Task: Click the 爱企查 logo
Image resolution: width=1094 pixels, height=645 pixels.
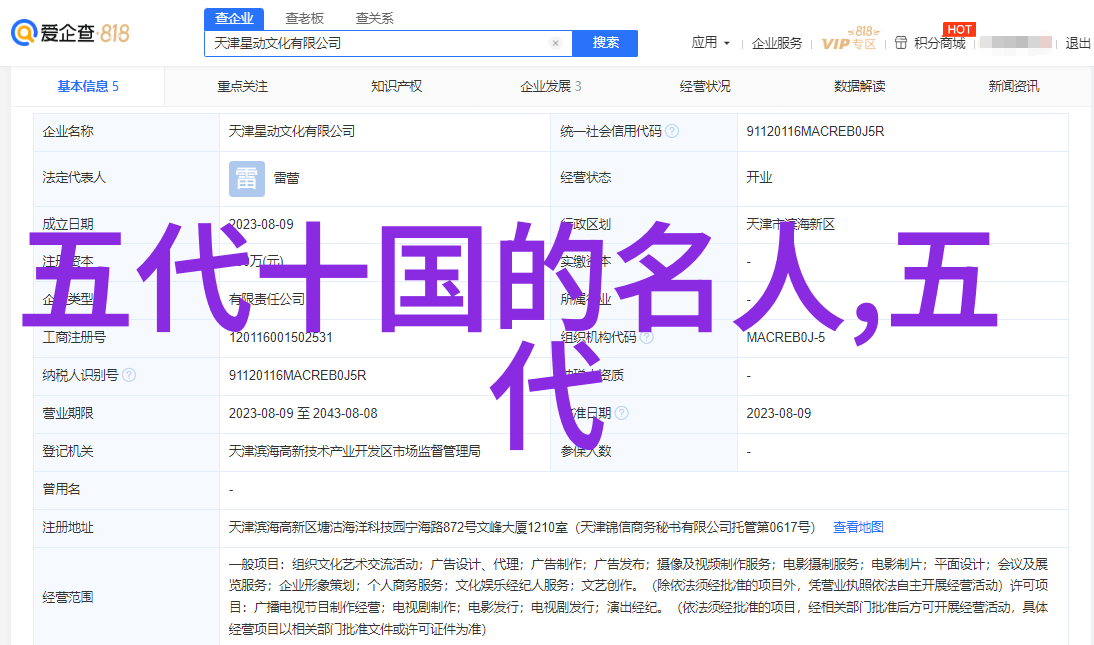Action: pos(70,32)
